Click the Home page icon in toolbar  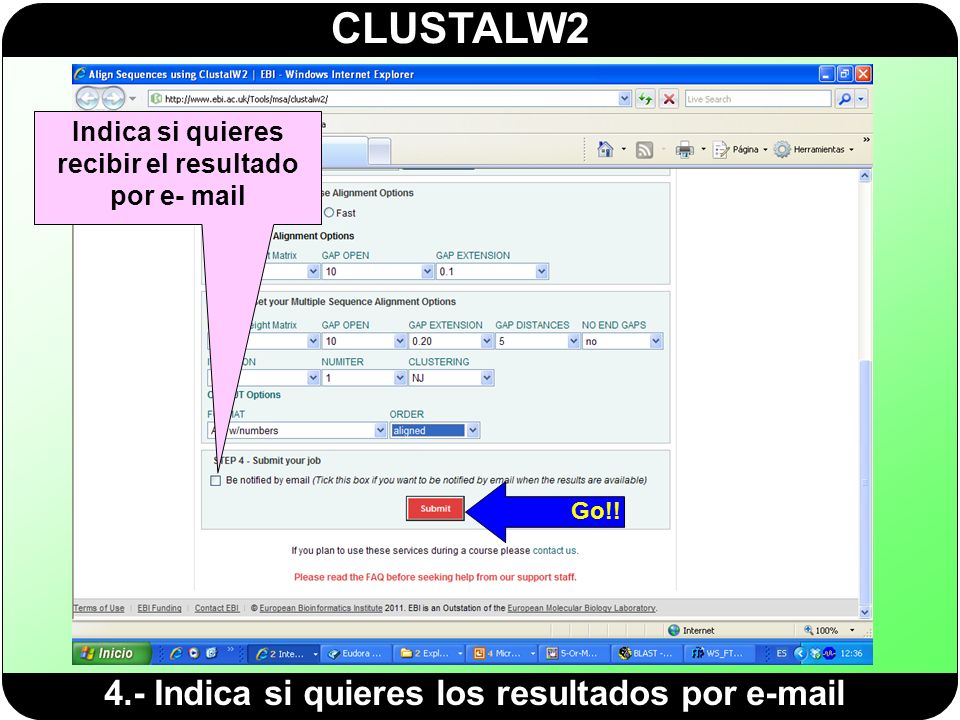pyautogui.click(x=606, y=149)
